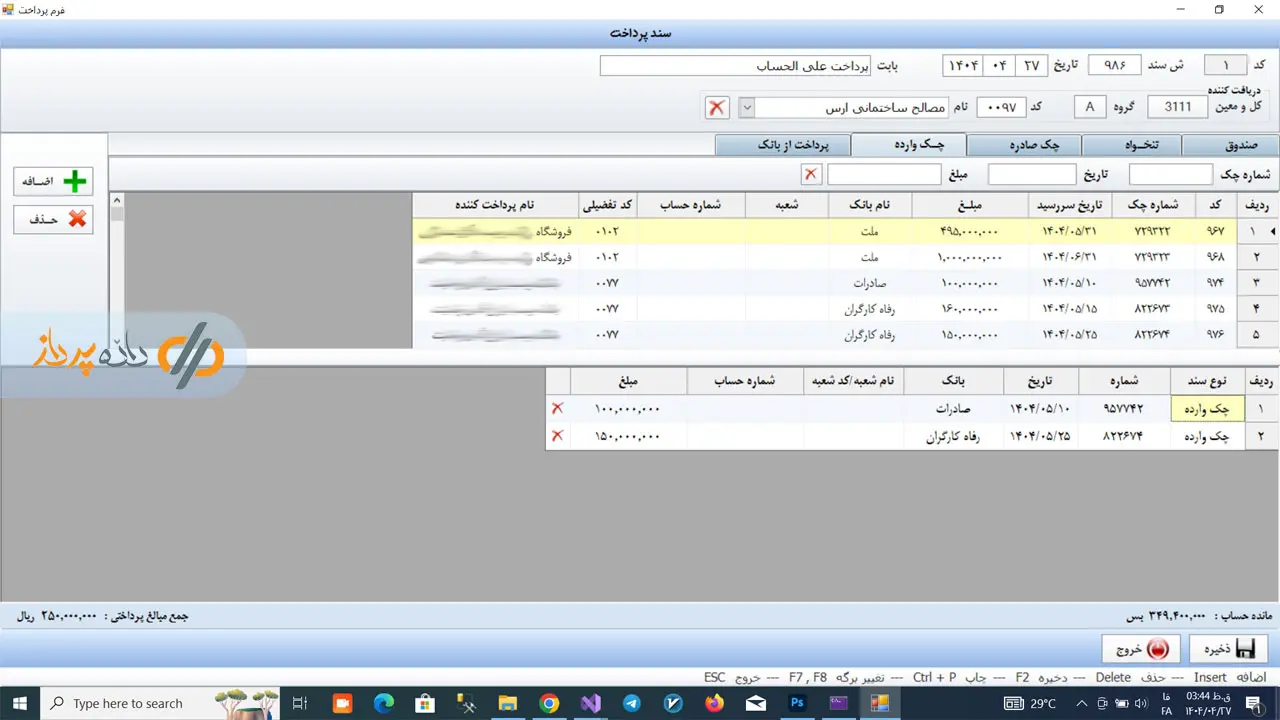Click the red X Delete (حذف) button
The image size is (1280, 720).
(x=52, y=219)
